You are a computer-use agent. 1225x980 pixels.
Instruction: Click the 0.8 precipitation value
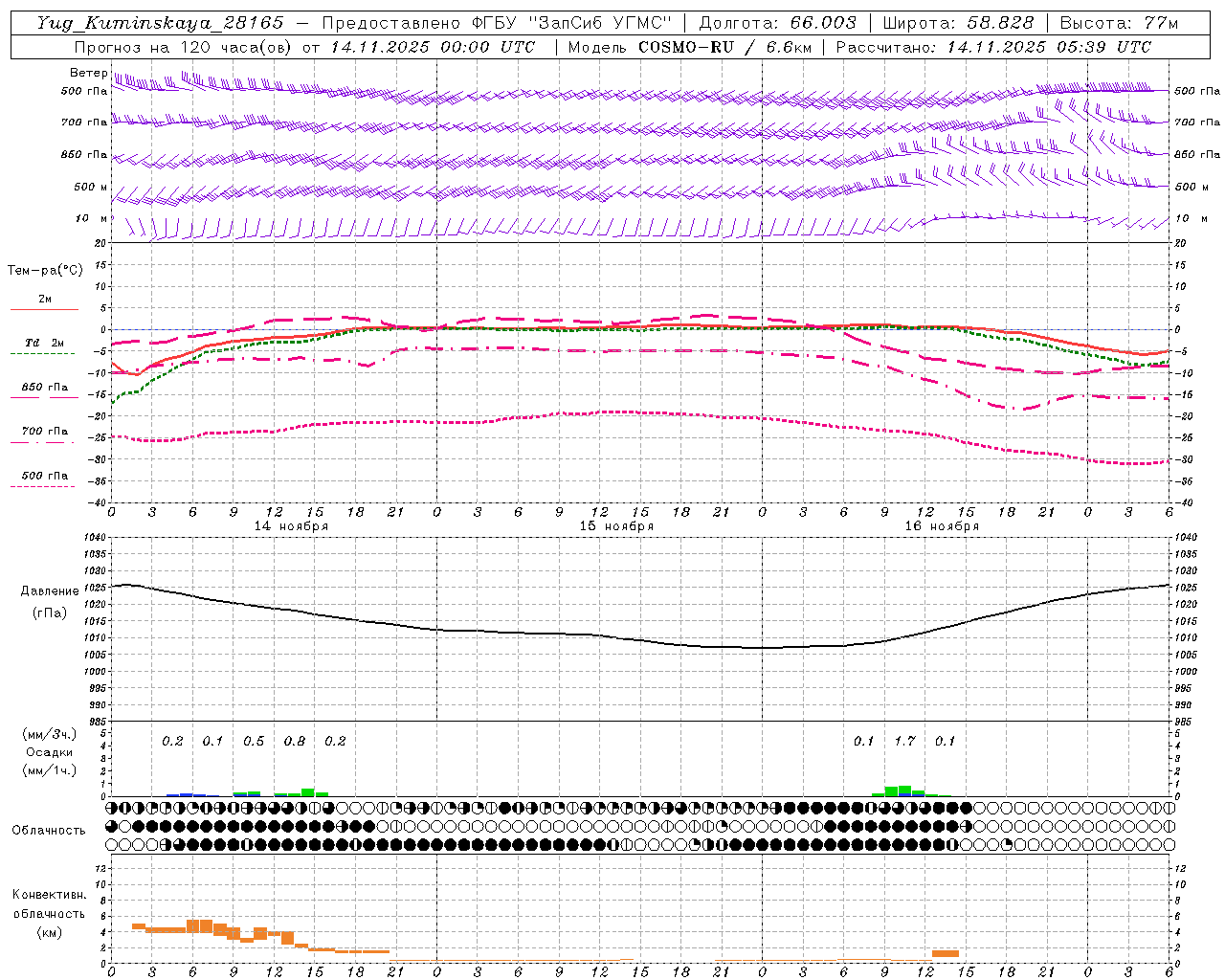click(x=294, y=741)
